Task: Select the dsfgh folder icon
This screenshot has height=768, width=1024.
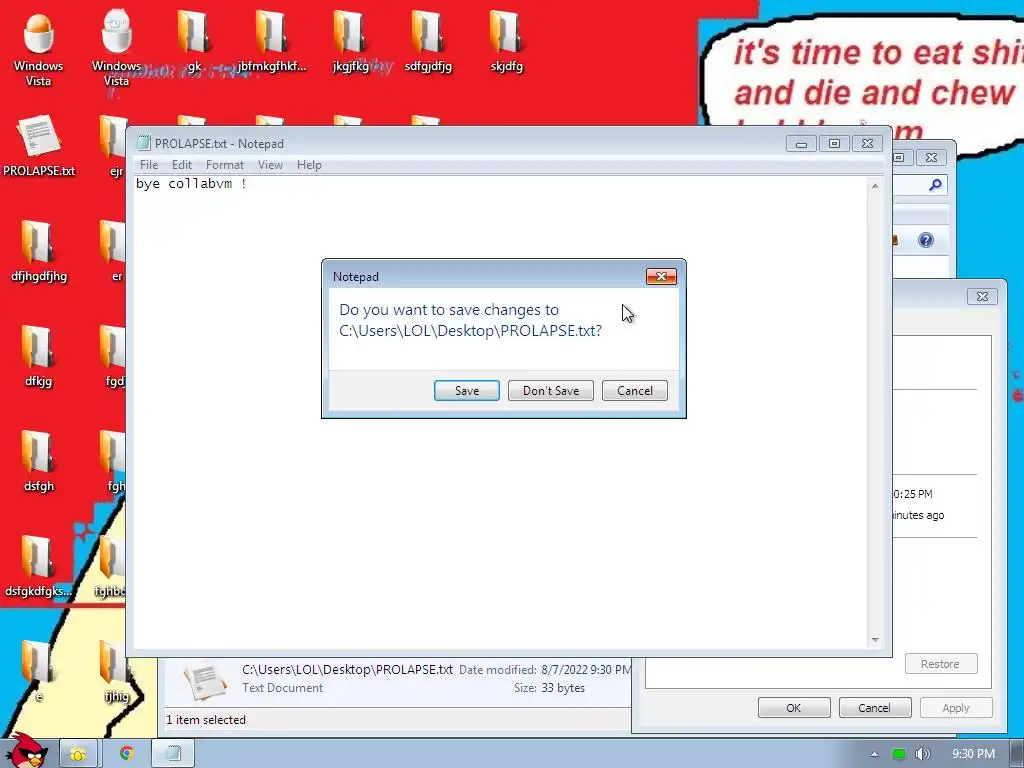Action: [39, 462]
